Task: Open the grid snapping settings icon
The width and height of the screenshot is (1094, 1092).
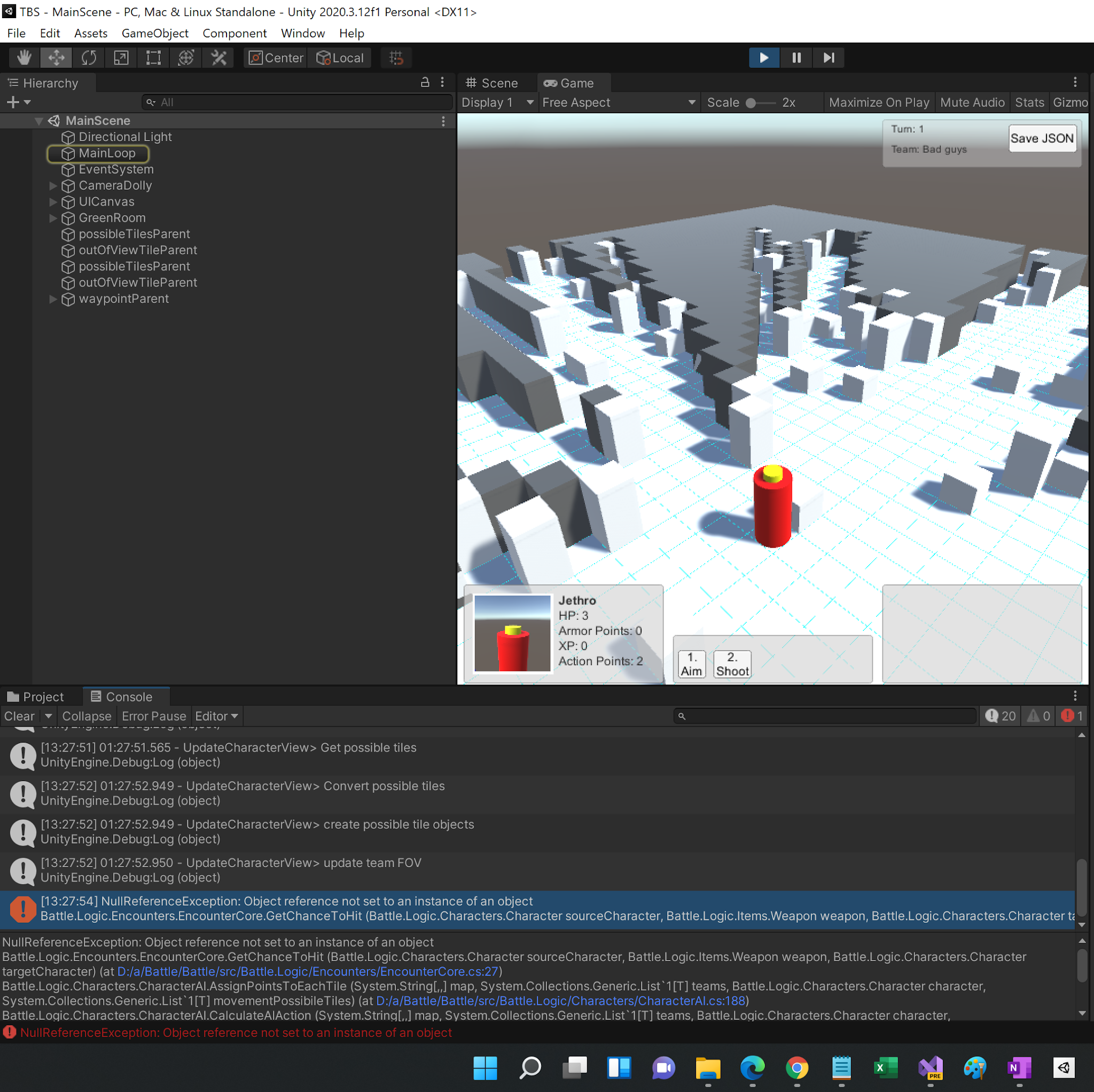Action: [x=396, y=57]
